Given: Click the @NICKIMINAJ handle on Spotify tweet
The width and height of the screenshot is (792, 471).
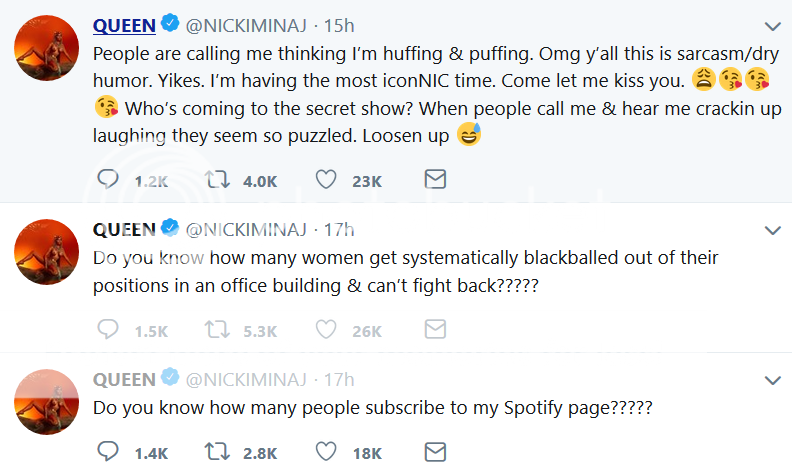Looking at the screenshot, I should (x=250, y=380).
